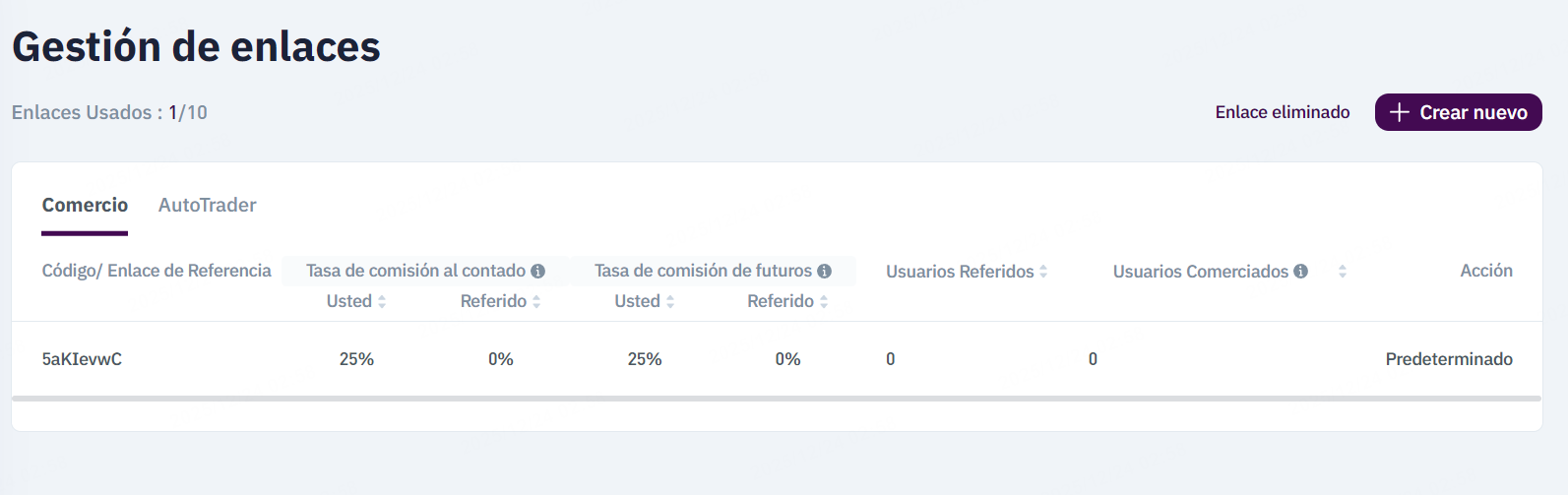Click the horizontal scrollbar below the table
This screenshot has width=1568, height=495.
click(776, 399)
